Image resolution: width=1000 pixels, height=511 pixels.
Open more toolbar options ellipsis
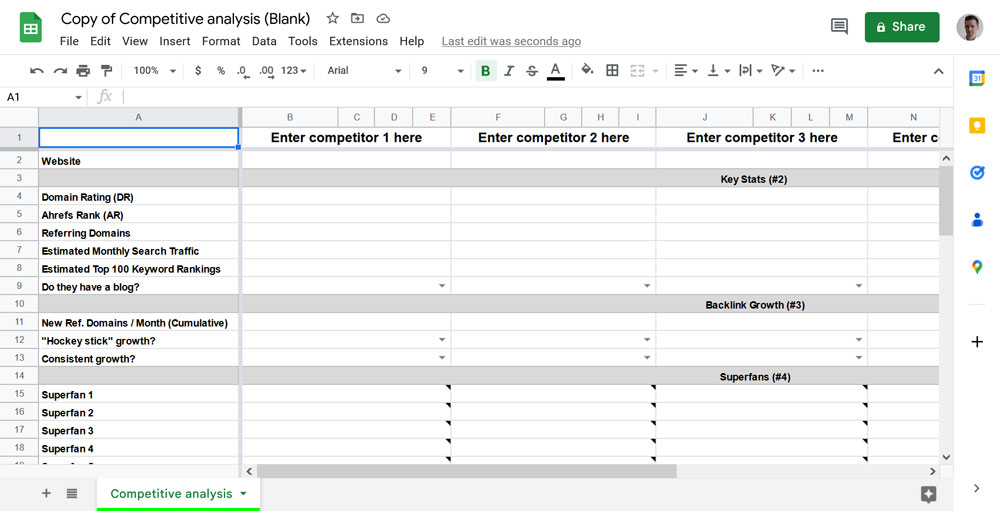[818, 71]
